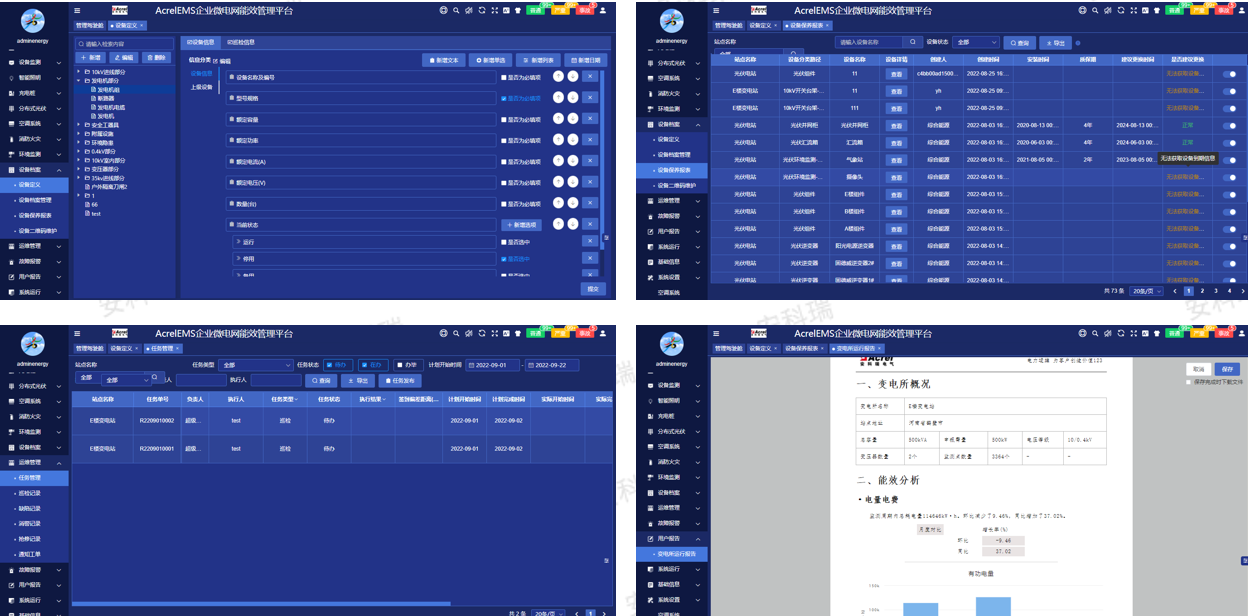Click globe icon in maintenance report window header

click(1082, 11)
